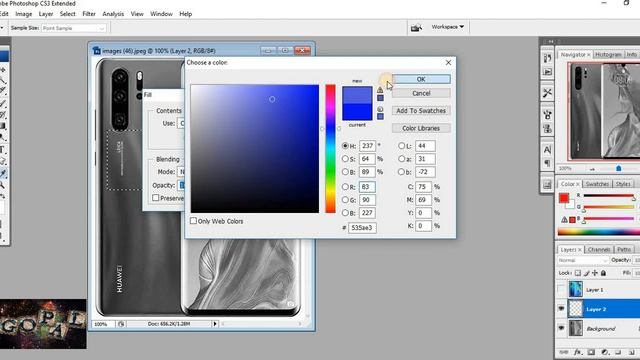The height and width of the screenshot is (360, 640).
Task: Select the L lightness radio button
Action: click(x=401, y=146)
